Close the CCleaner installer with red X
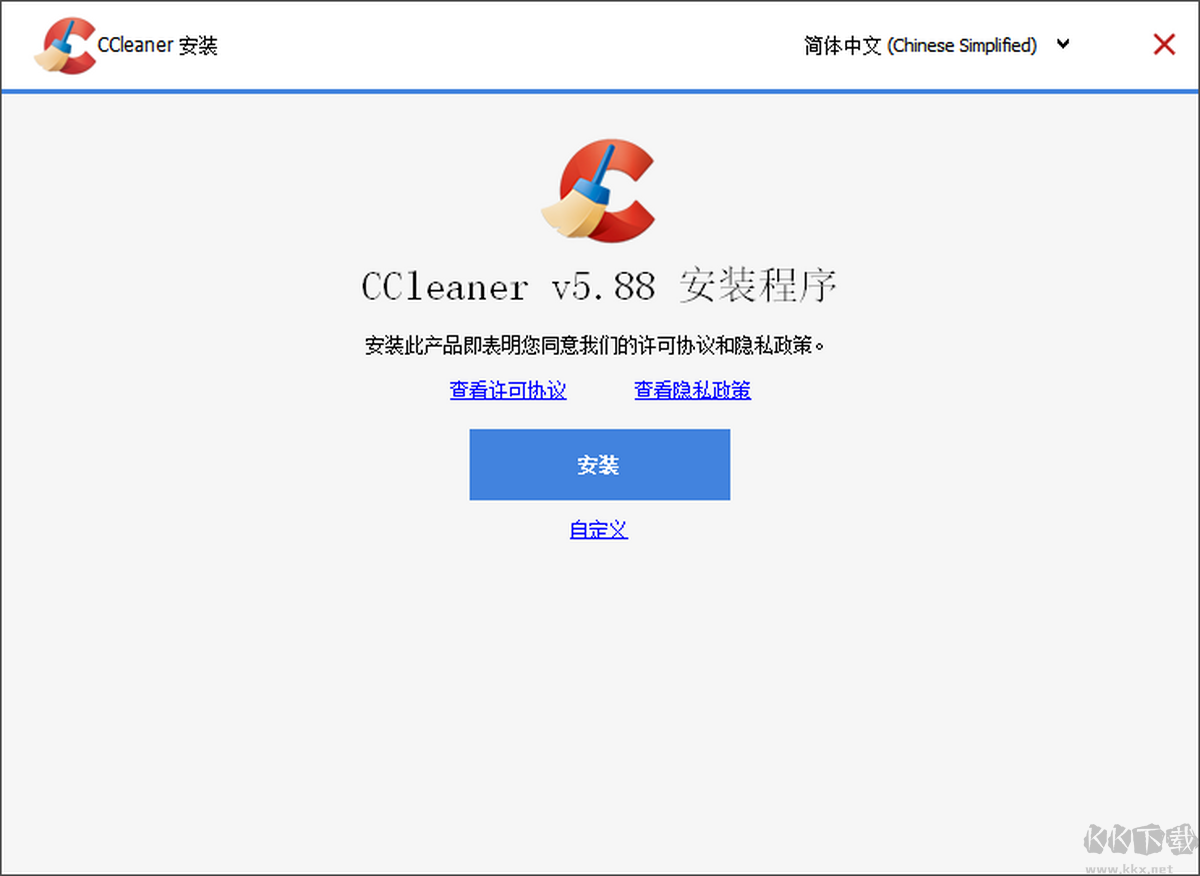This screenshot has width=1200, height=876. (x=1164, y=44)
